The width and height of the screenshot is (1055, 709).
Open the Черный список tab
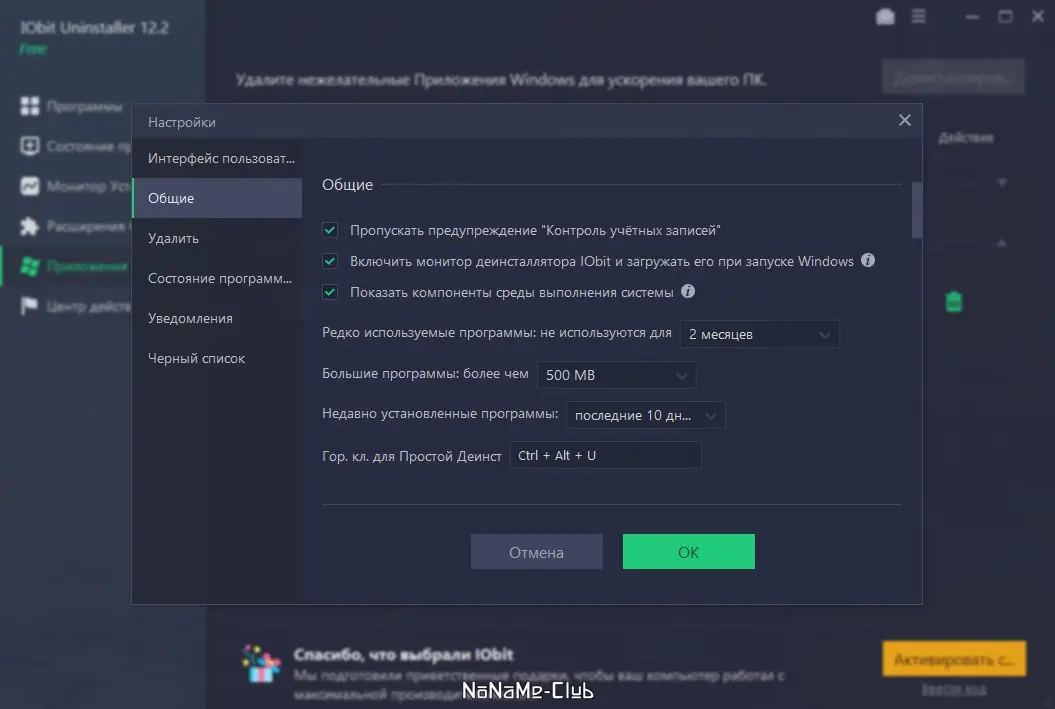217,359
